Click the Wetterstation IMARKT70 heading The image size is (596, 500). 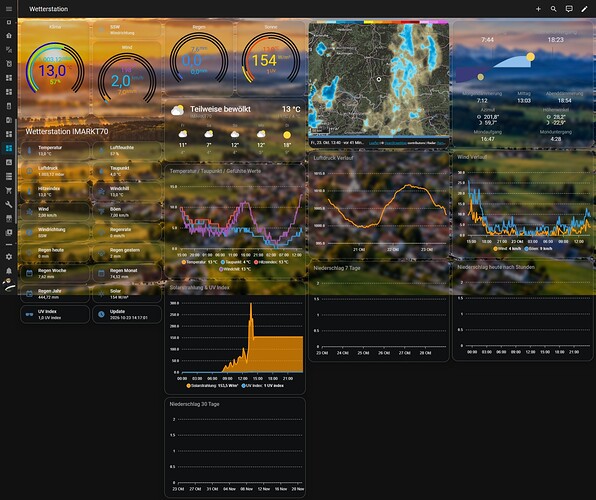(x=67, y=132)
